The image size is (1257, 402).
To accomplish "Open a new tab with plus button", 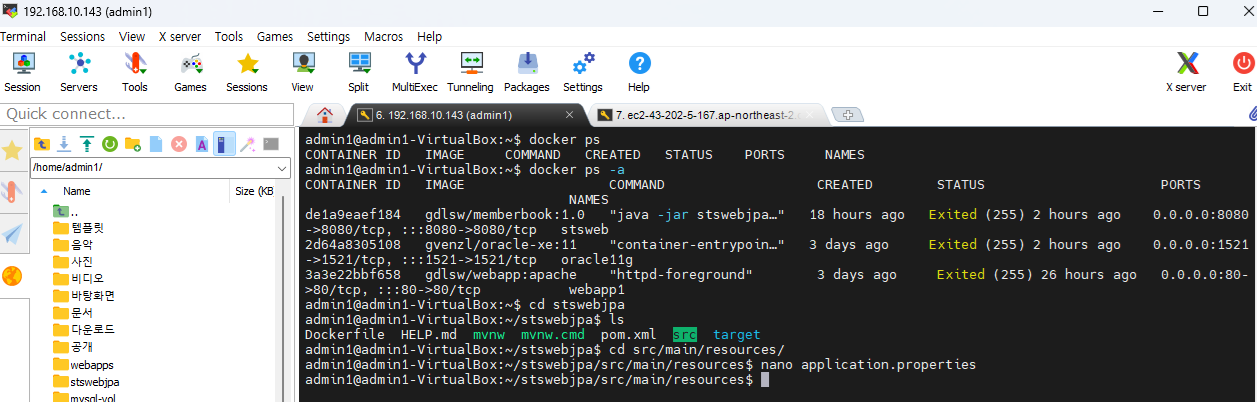I will click(847, 114).
